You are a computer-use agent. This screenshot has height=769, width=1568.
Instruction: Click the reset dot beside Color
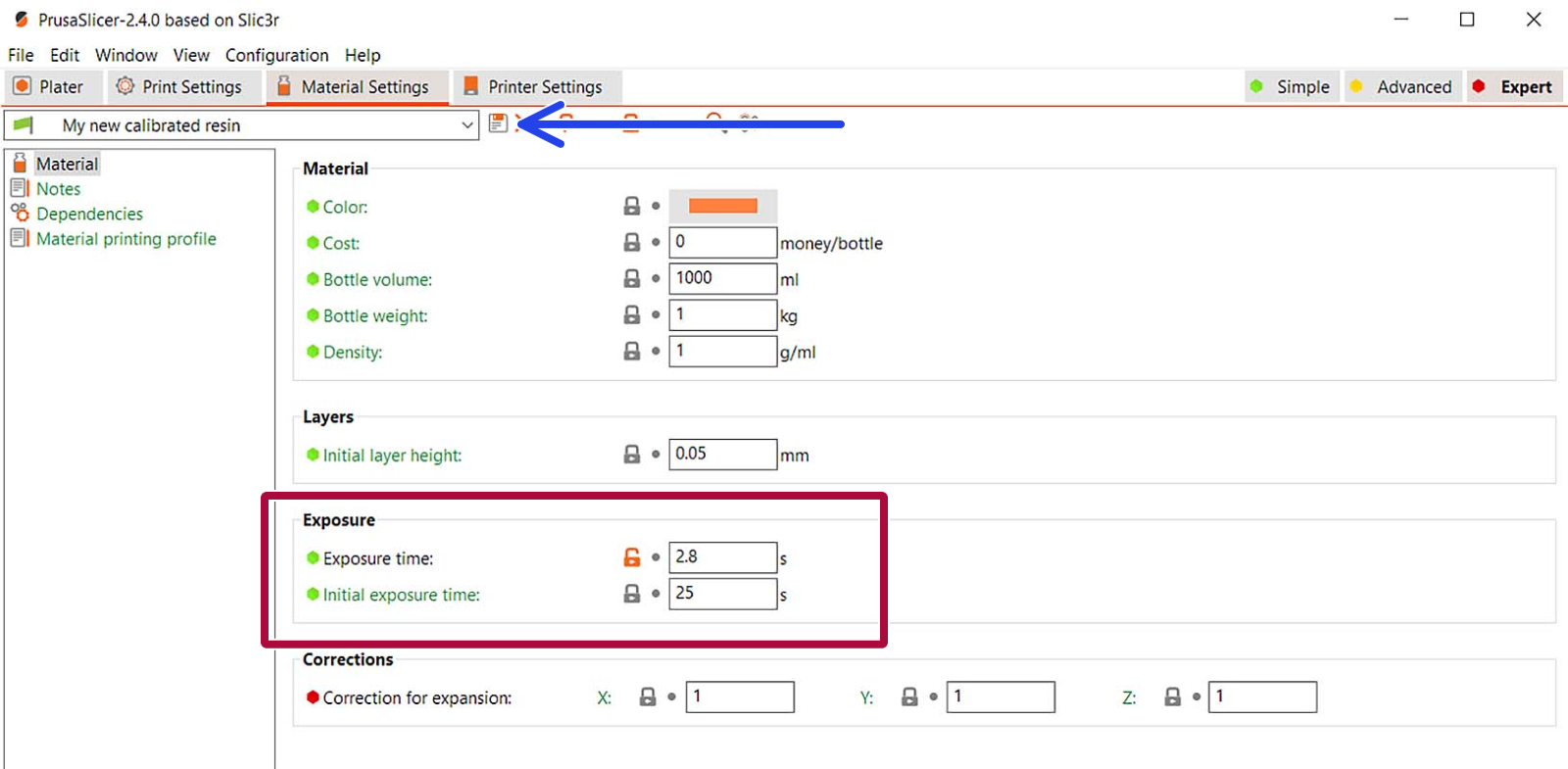pos(656,206)
